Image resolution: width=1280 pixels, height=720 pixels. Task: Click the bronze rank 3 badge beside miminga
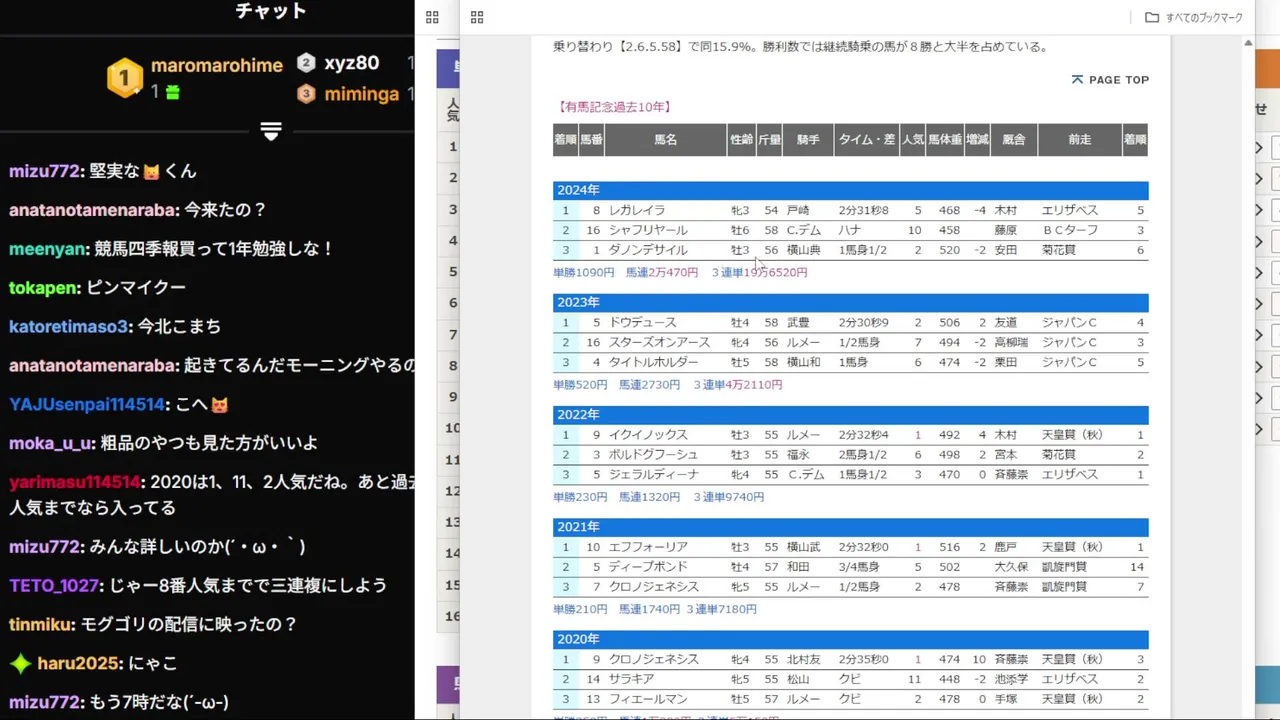(306, 94)
